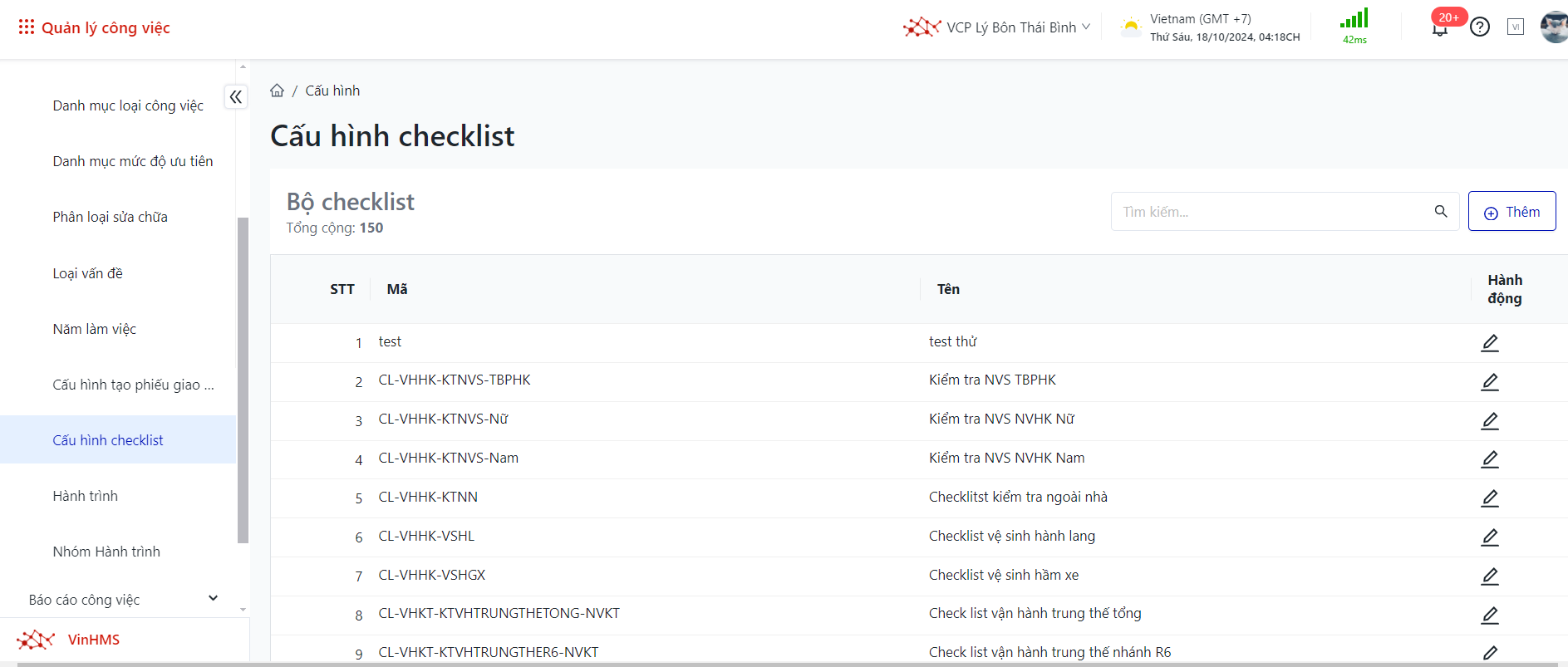This screenshot has width=1568, height=667.
Task: Expand the Báo cáo công việc menu
Action: point(125,600)
